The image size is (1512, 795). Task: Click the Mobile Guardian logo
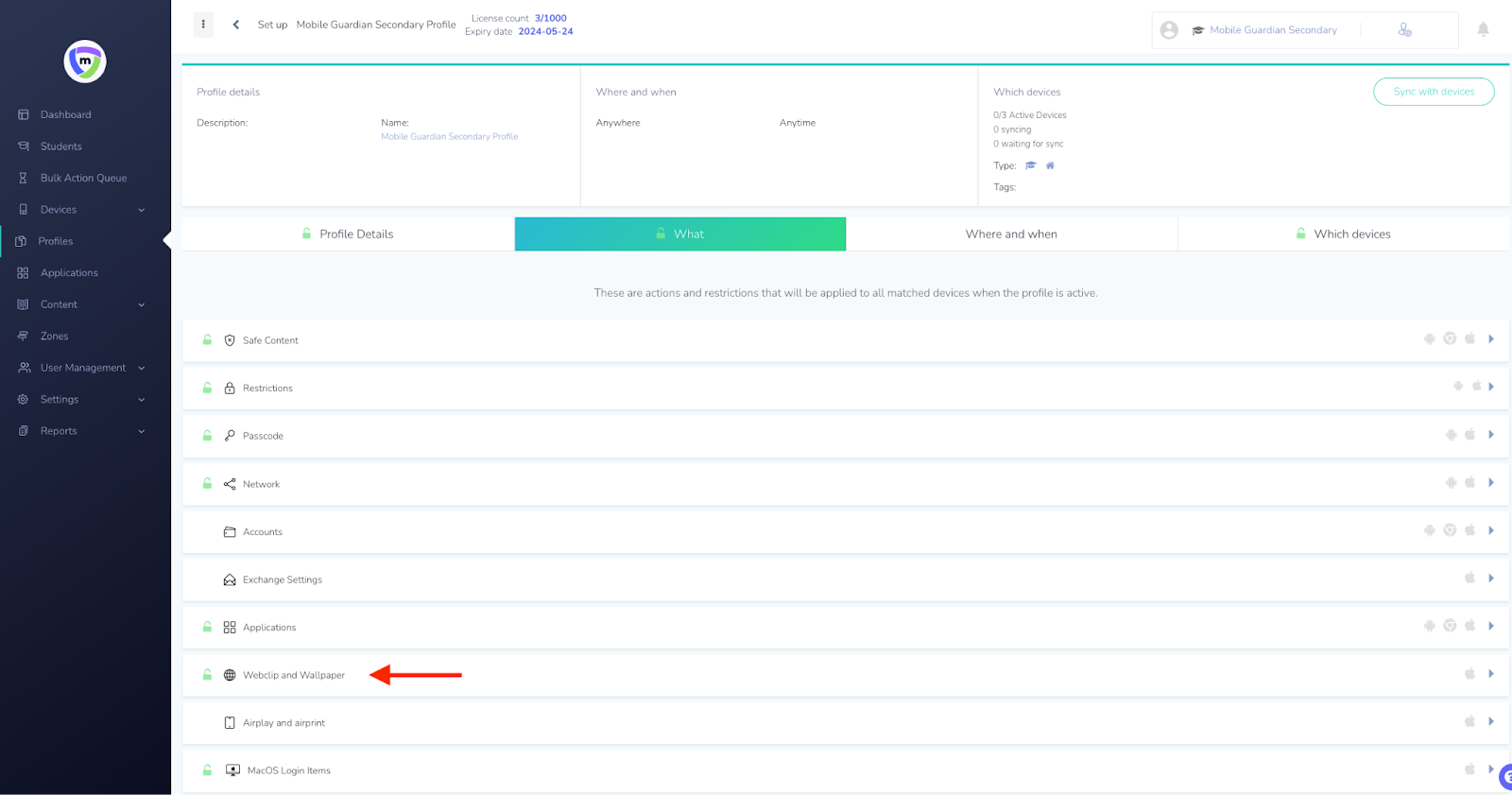coord(85,61)
